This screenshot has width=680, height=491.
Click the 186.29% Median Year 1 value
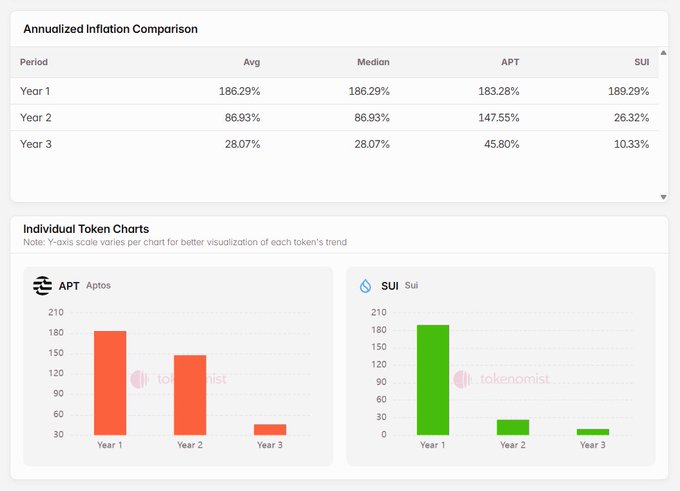pyautogui.click(x=369, y=91)
